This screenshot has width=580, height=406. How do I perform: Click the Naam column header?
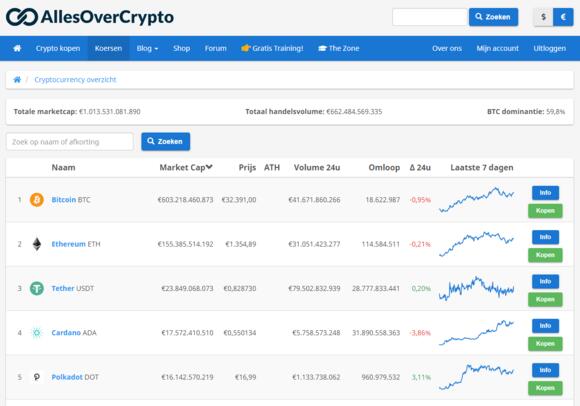pos(63,168)
